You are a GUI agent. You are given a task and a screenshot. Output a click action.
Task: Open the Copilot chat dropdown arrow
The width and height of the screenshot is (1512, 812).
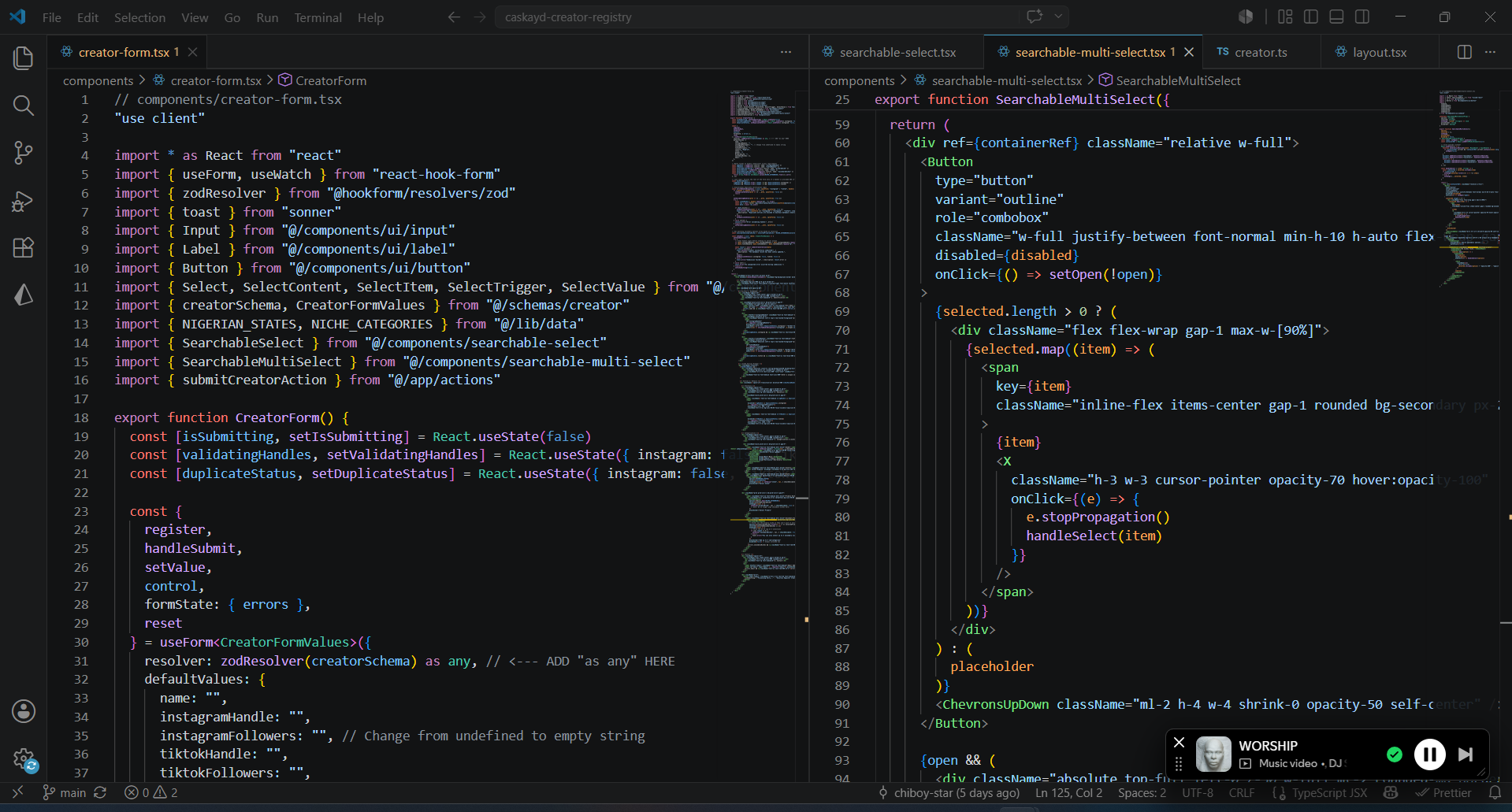tap(1058, 17)
